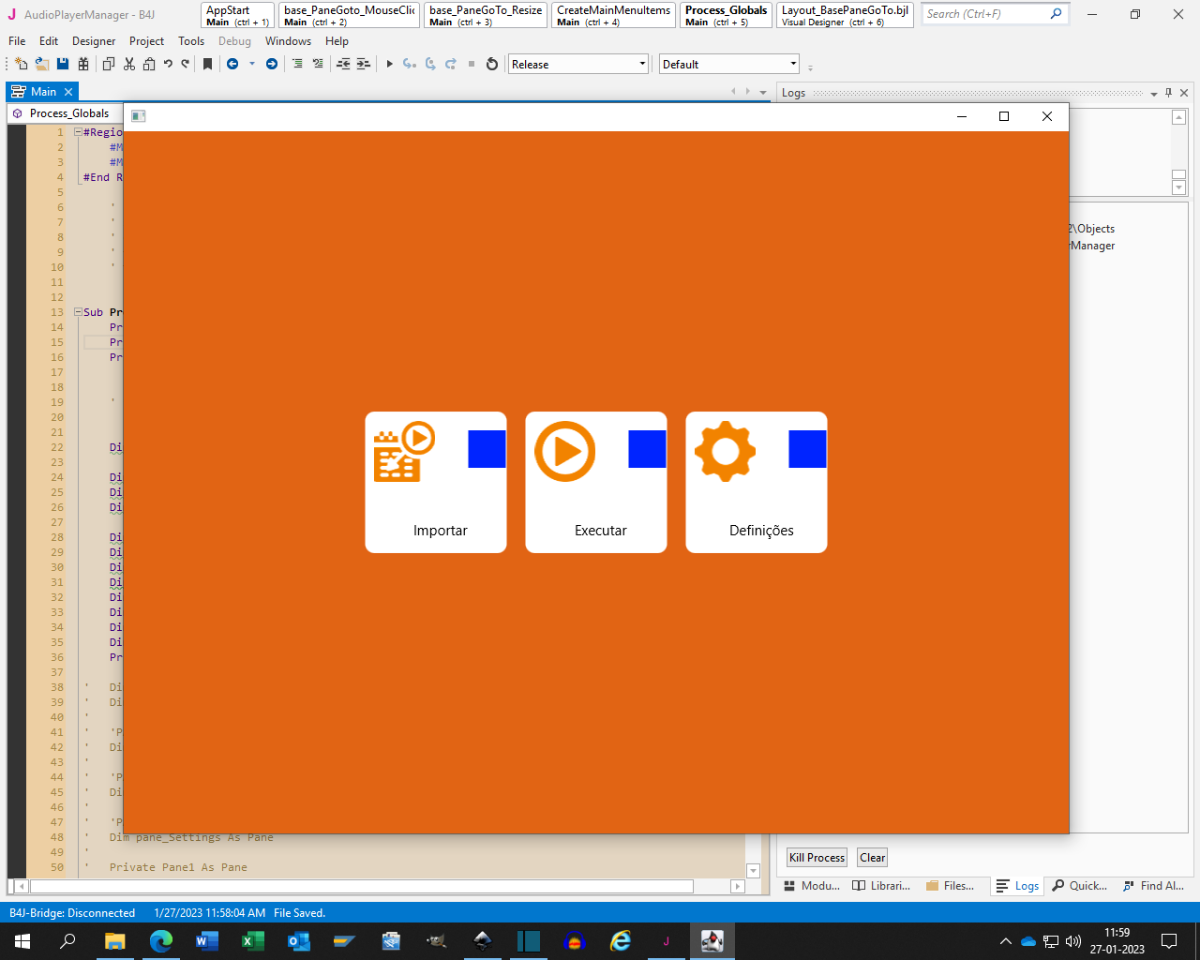Jump to CreateMainMenuItems shortcut
Image resolution: width=1200 pixels, height=960 pixels.
613,15
